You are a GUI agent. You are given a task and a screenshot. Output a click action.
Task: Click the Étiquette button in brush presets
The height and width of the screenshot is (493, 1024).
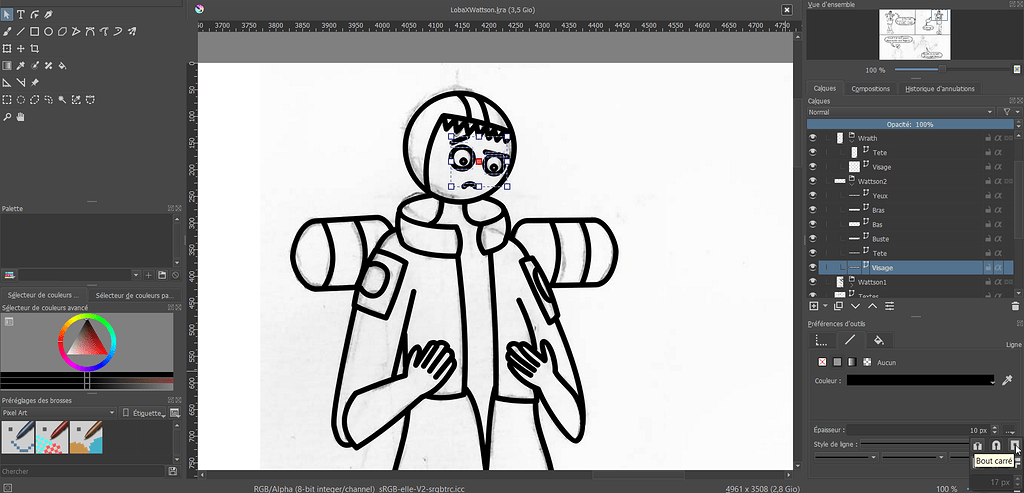click(x=142, y=413)
